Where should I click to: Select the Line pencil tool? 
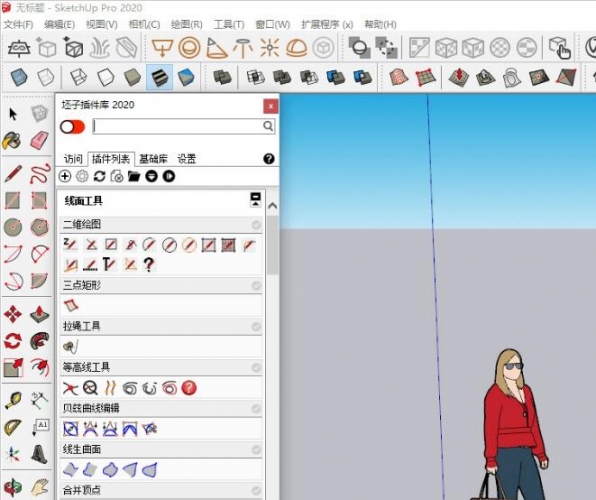click(x=13, y=174)
